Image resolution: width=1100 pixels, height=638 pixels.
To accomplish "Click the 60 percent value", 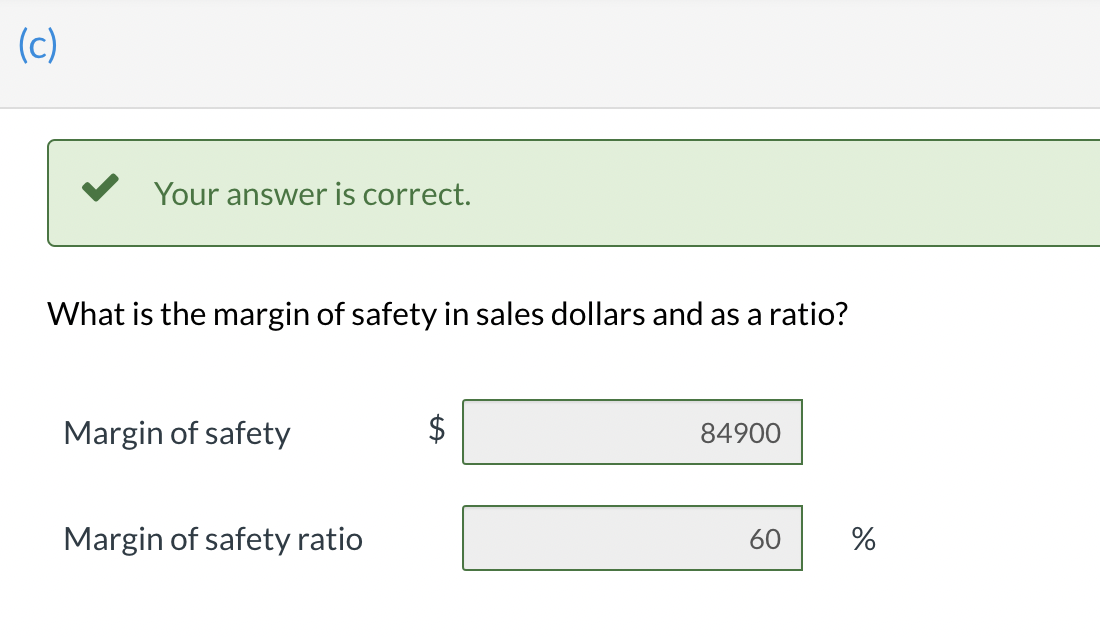I will click(x=764, y=539).
